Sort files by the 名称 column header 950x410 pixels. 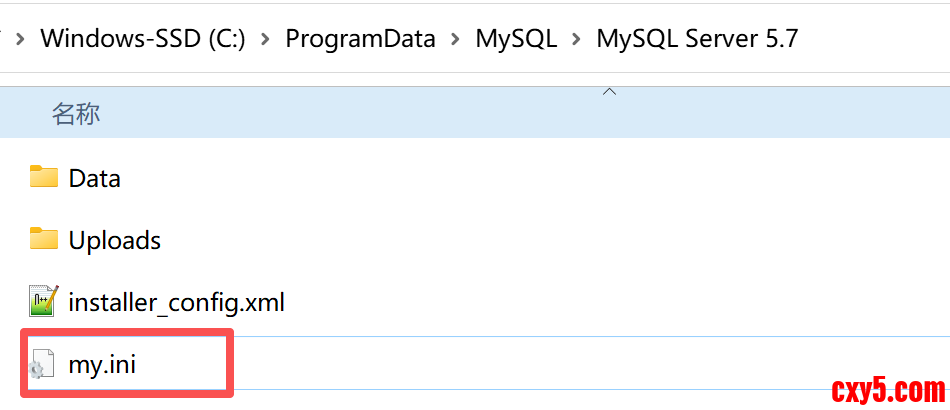point(76,114)
